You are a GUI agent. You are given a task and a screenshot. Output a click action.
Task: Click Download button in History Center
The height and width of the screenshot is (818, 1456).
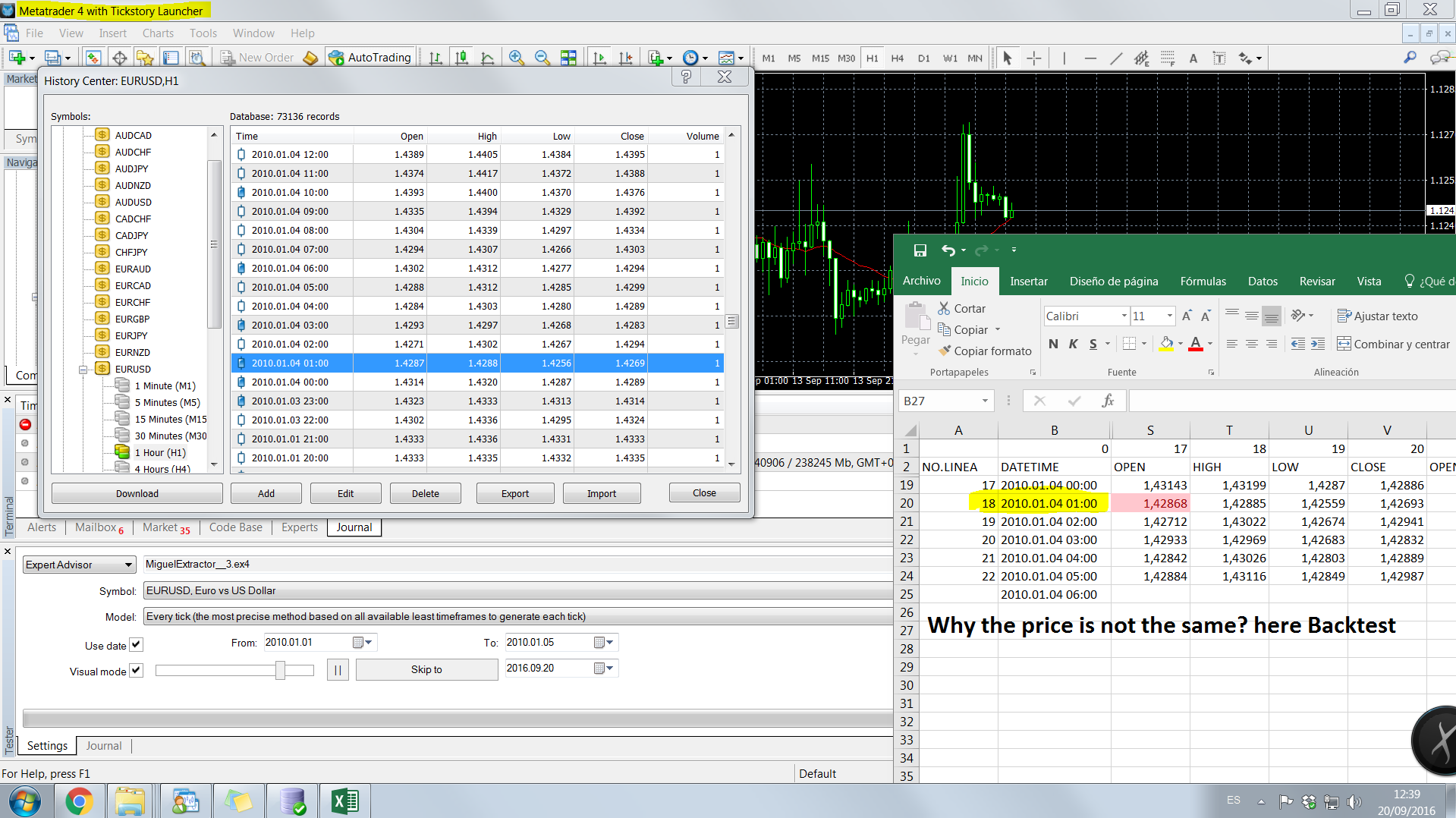(x=137, y=493)
